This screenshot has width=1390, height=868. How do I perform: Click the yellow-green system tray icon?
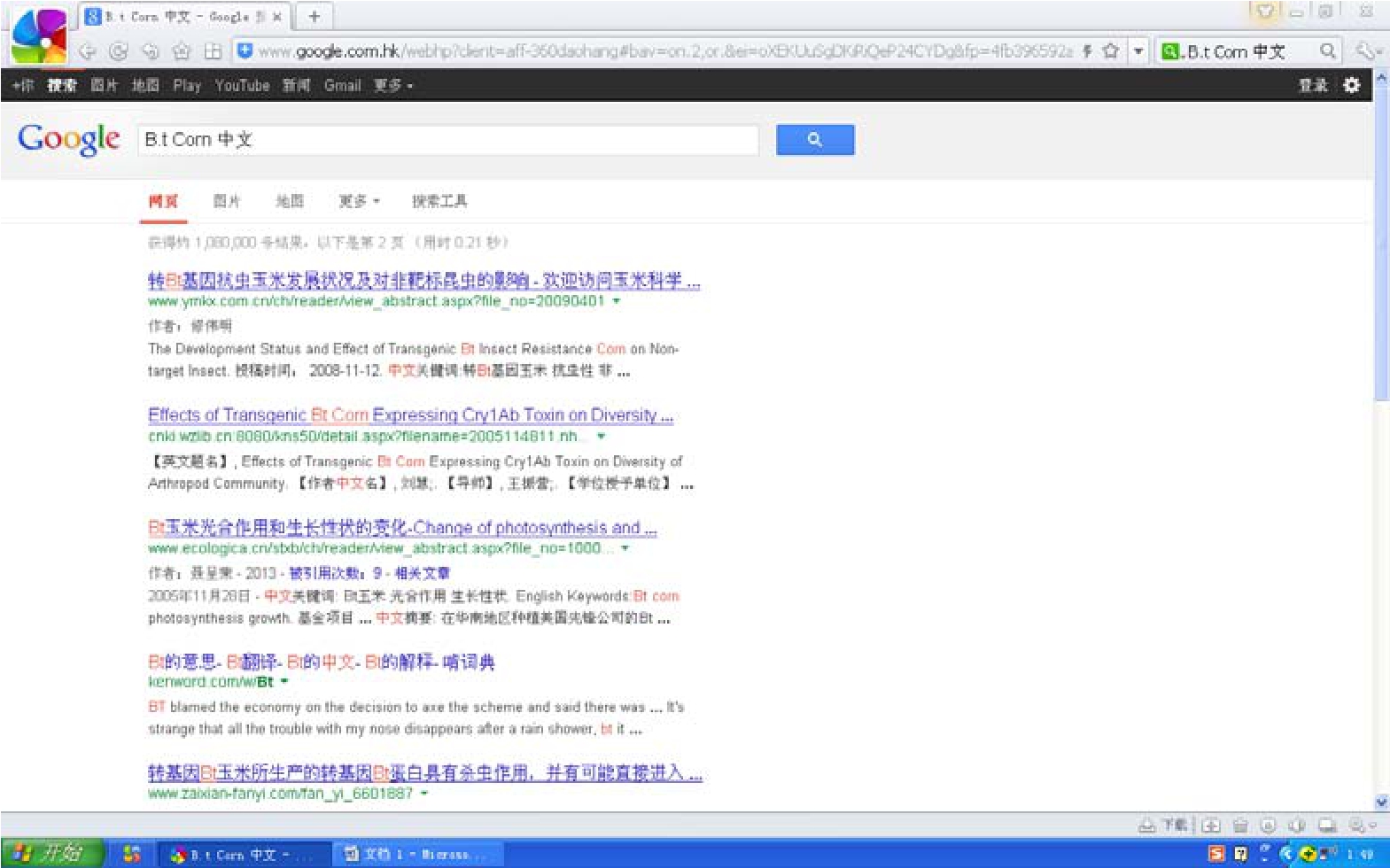click(x=1308, y=854)
